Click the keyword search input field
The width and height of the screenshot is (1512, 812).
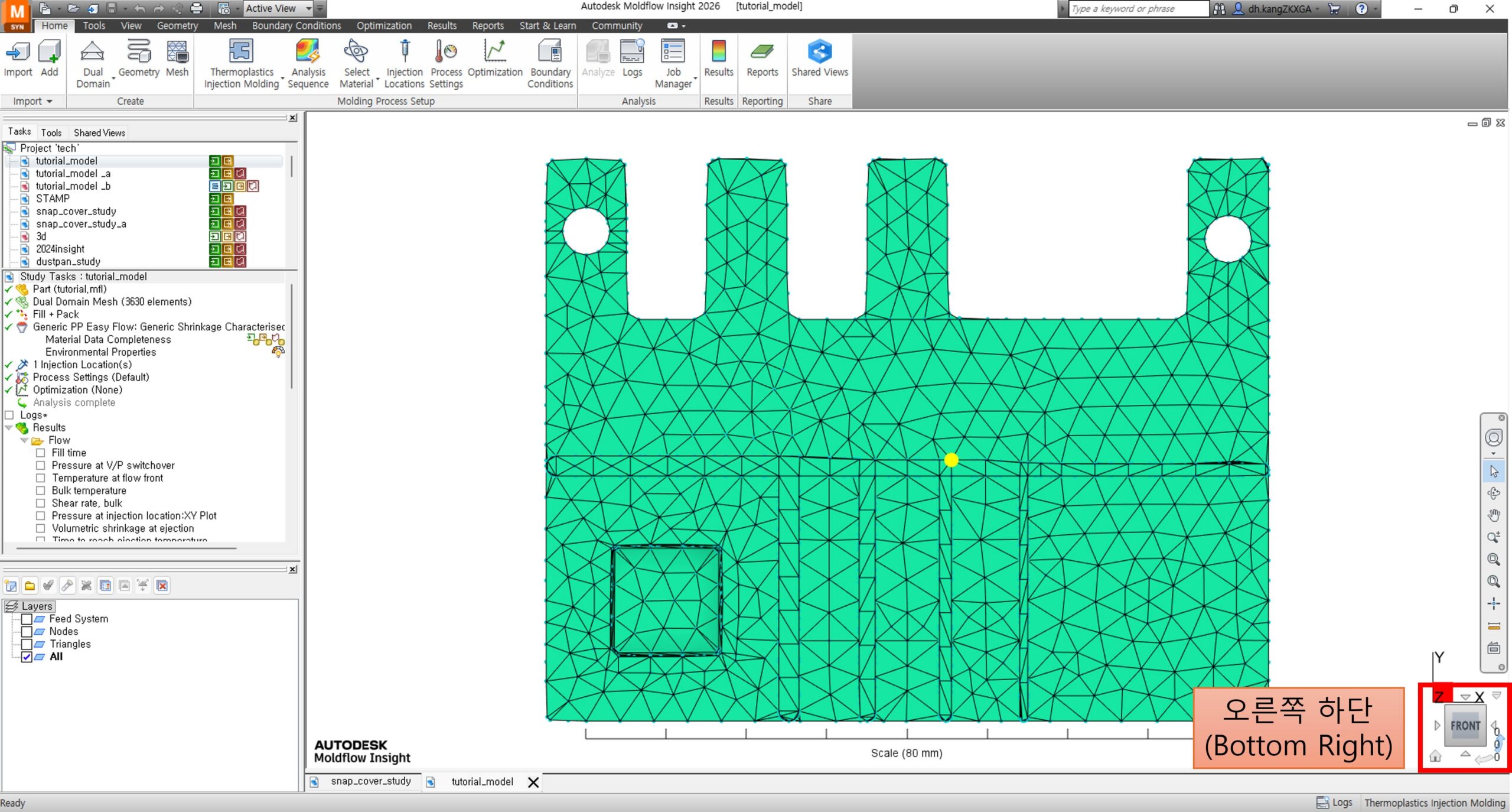point(1139,8)
